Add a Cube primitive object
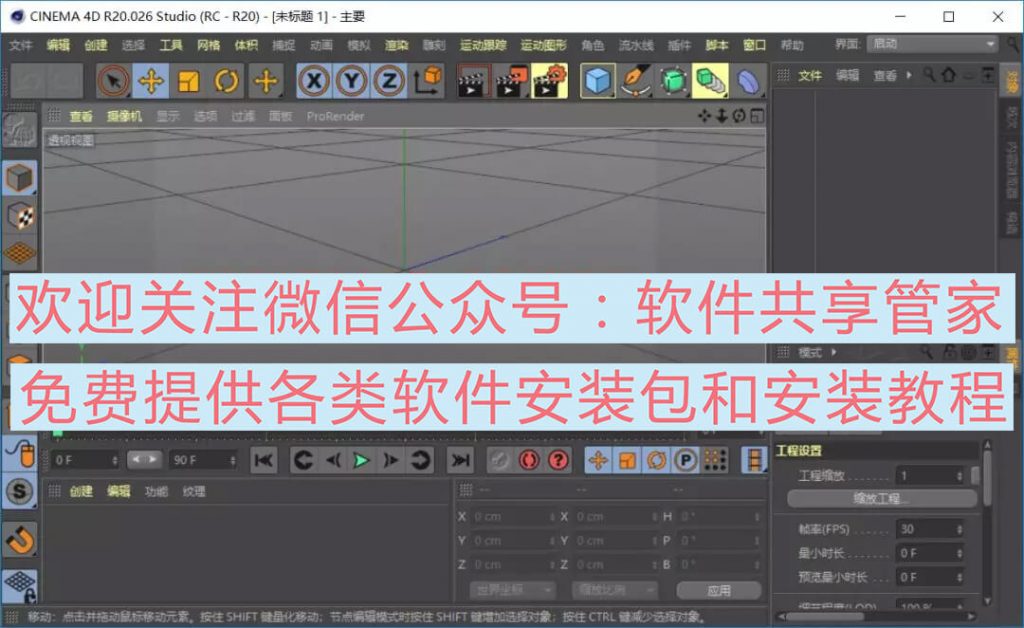This screenshot has height=628, width=1024. pyautogui.click(x=598, y=82)
